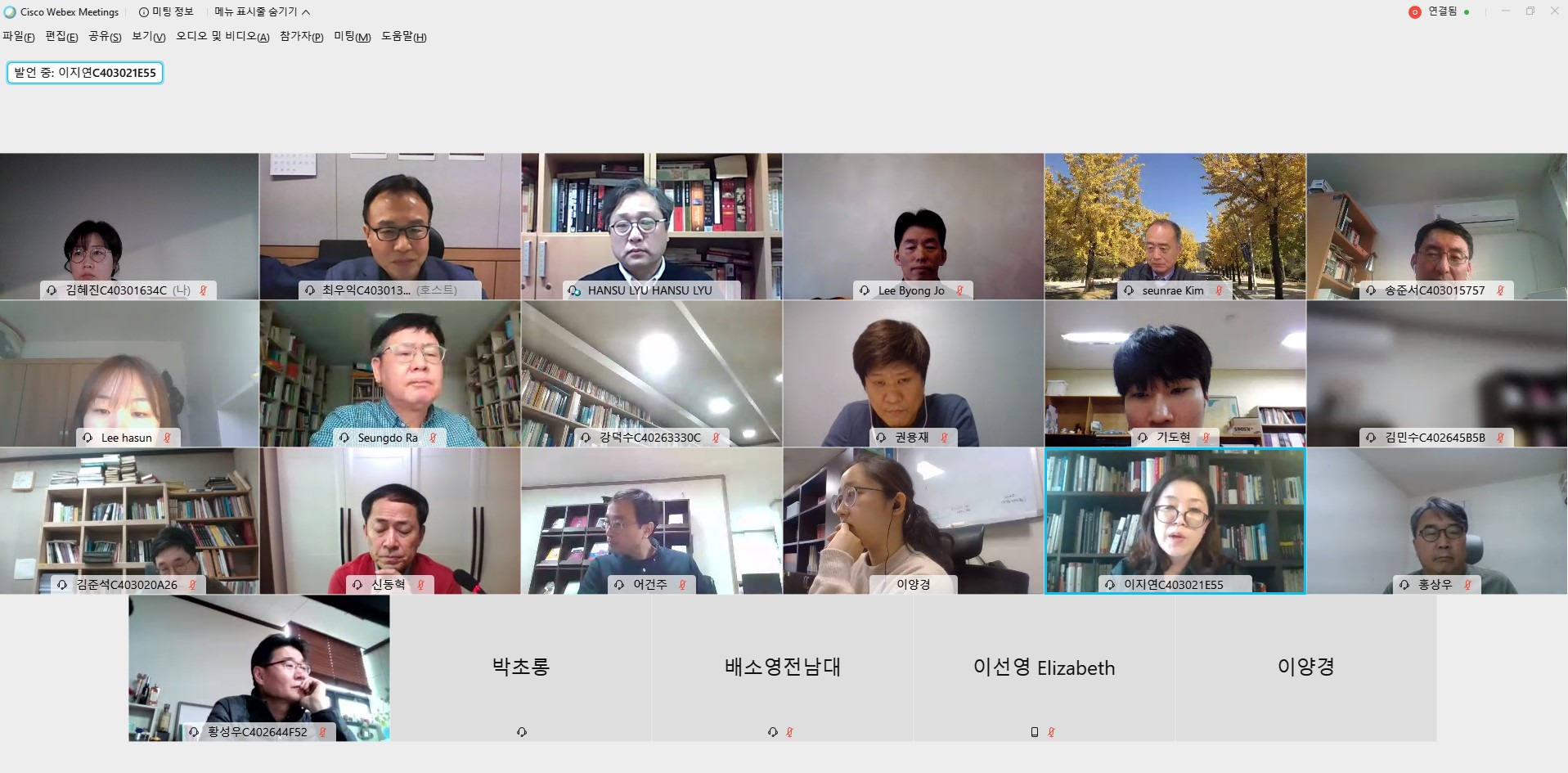
Task: Click muted mic icon under 배소영전남대
Action: pos(789,732)
